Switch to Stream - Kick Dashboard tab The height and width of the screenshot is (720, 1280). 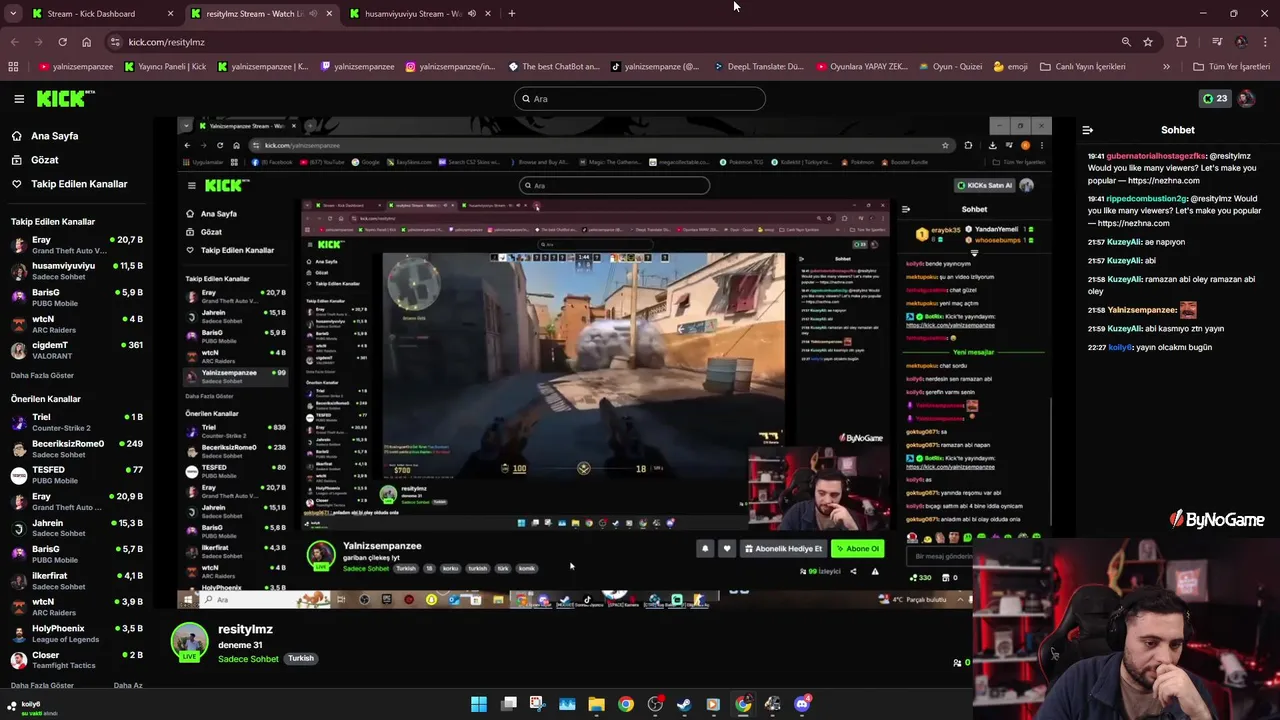click(91, 14)
